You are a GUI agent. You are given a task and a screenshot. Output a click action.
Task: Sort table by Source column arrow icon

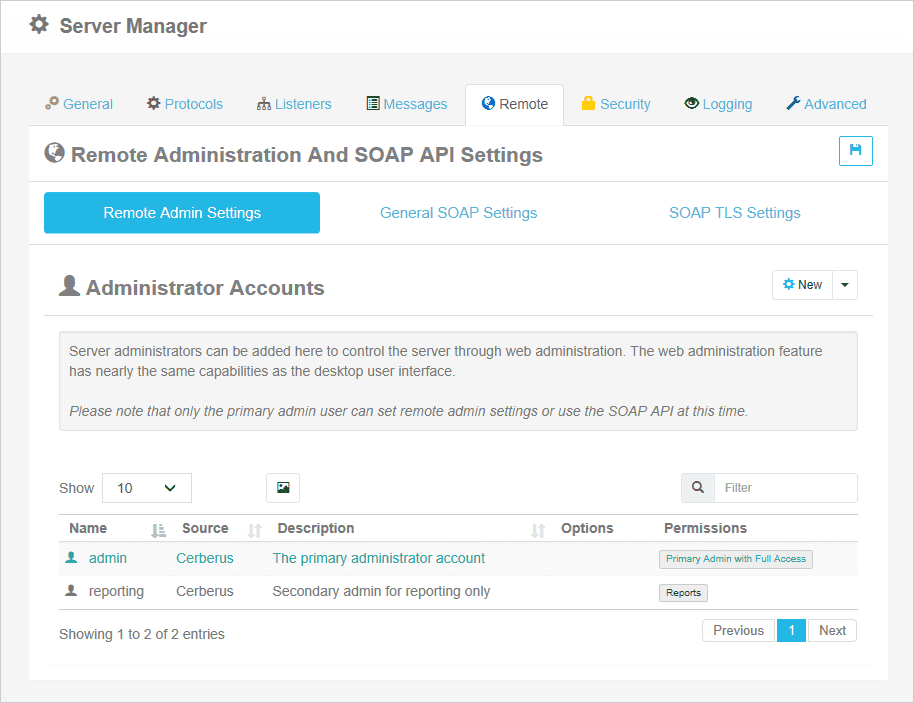[254, 529]
